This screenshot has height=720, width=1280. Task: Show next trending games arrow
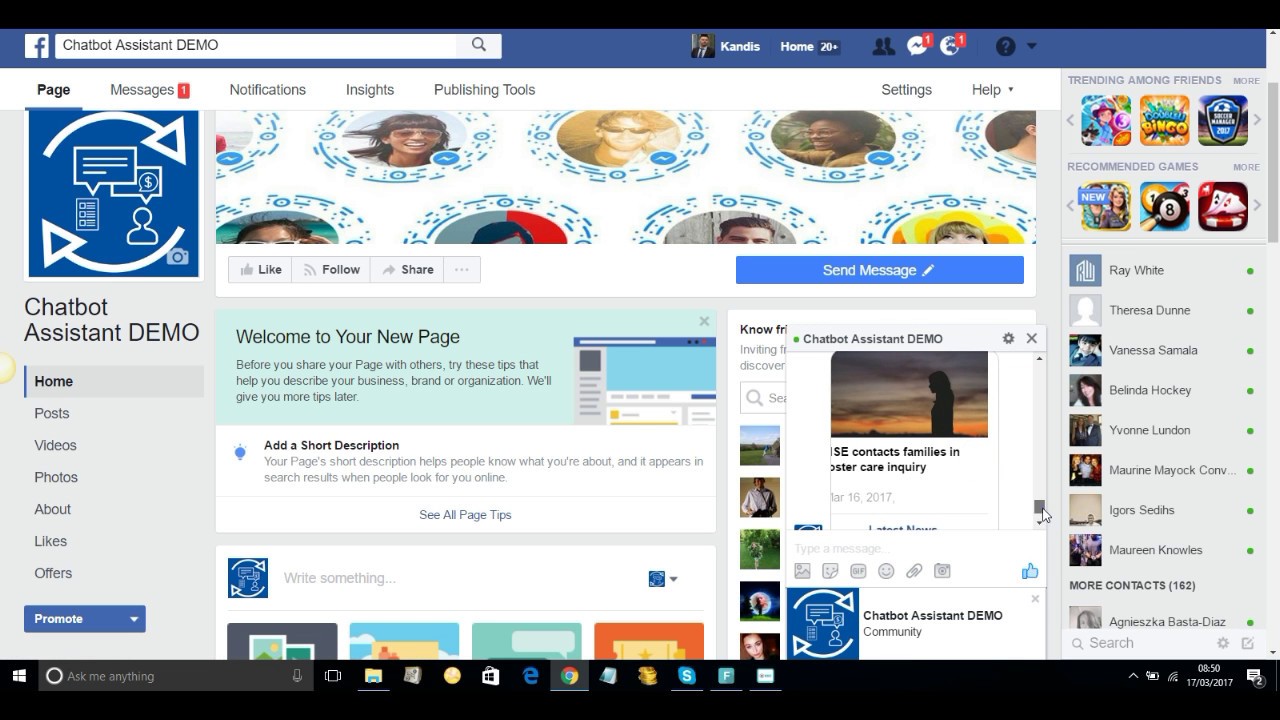point(1258,121)
